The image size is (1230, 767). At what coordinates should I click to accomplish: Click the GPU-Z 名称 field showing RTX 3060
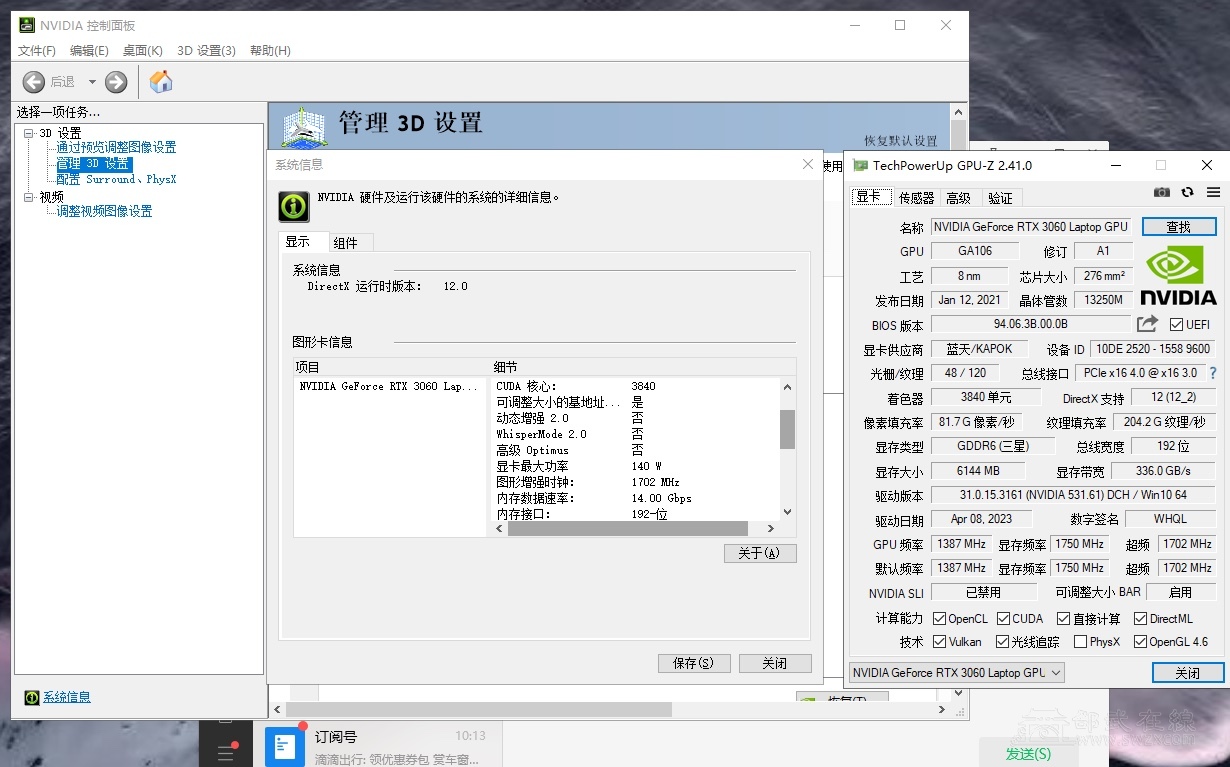pyautogui.click(x=1031, y=227)
